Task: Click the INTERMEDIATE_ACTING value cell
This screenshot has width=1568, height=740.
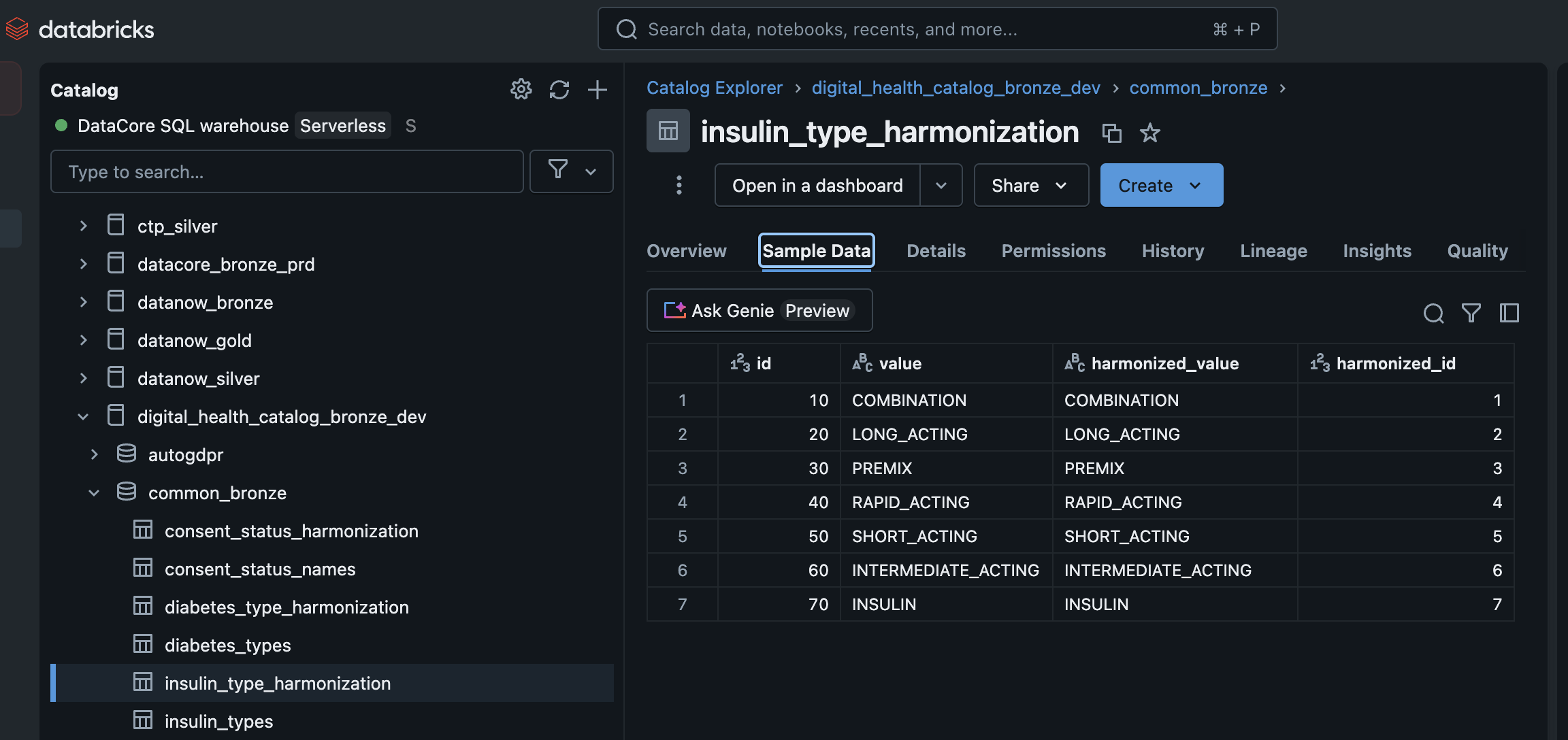Action: 946,570
